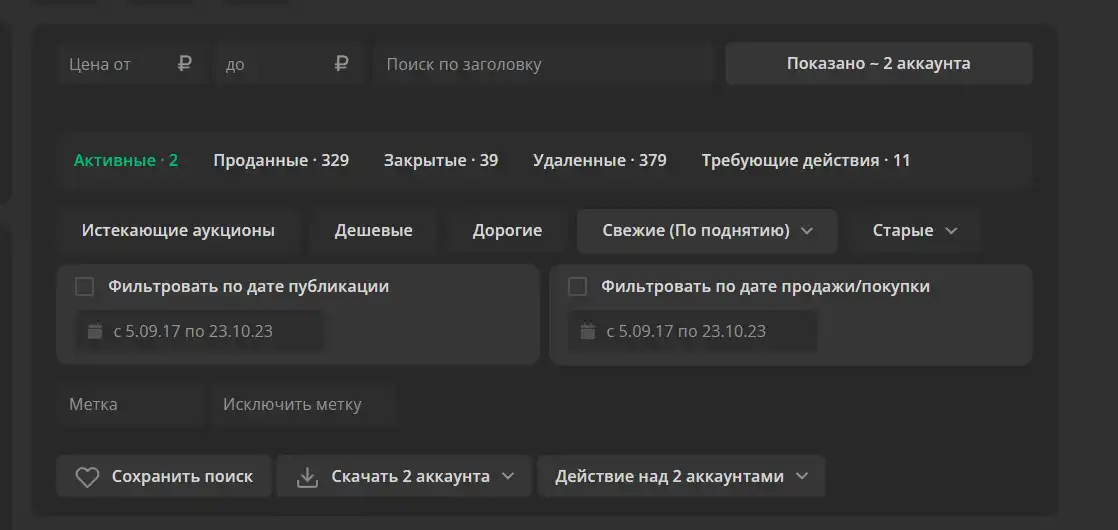The image size is (1118, 530).
Task: Click 'Сохранить поиск' button text
Action: (x=183, y=477)
